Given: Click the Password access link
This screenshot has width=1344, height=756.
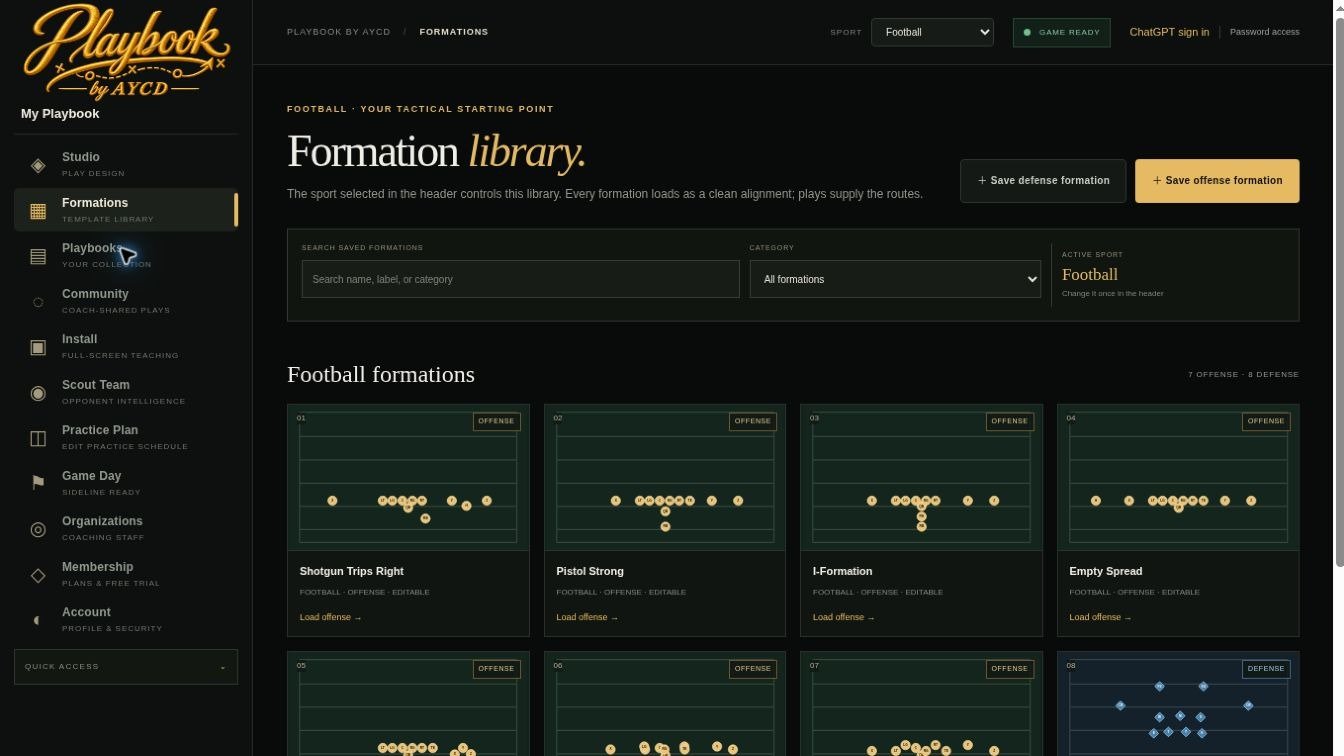Looking at the screenshot, I should pos(1265,32).
